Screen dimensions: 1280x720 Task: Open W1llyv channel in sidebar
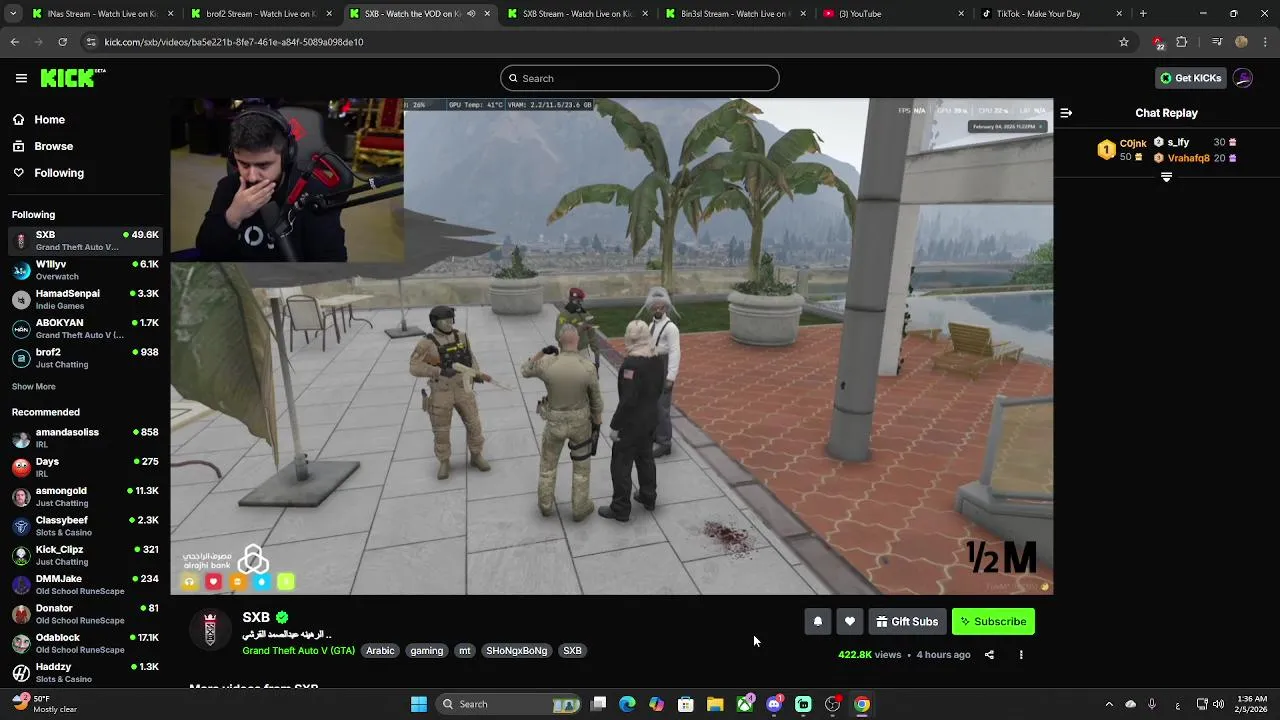tap(85, 270)
